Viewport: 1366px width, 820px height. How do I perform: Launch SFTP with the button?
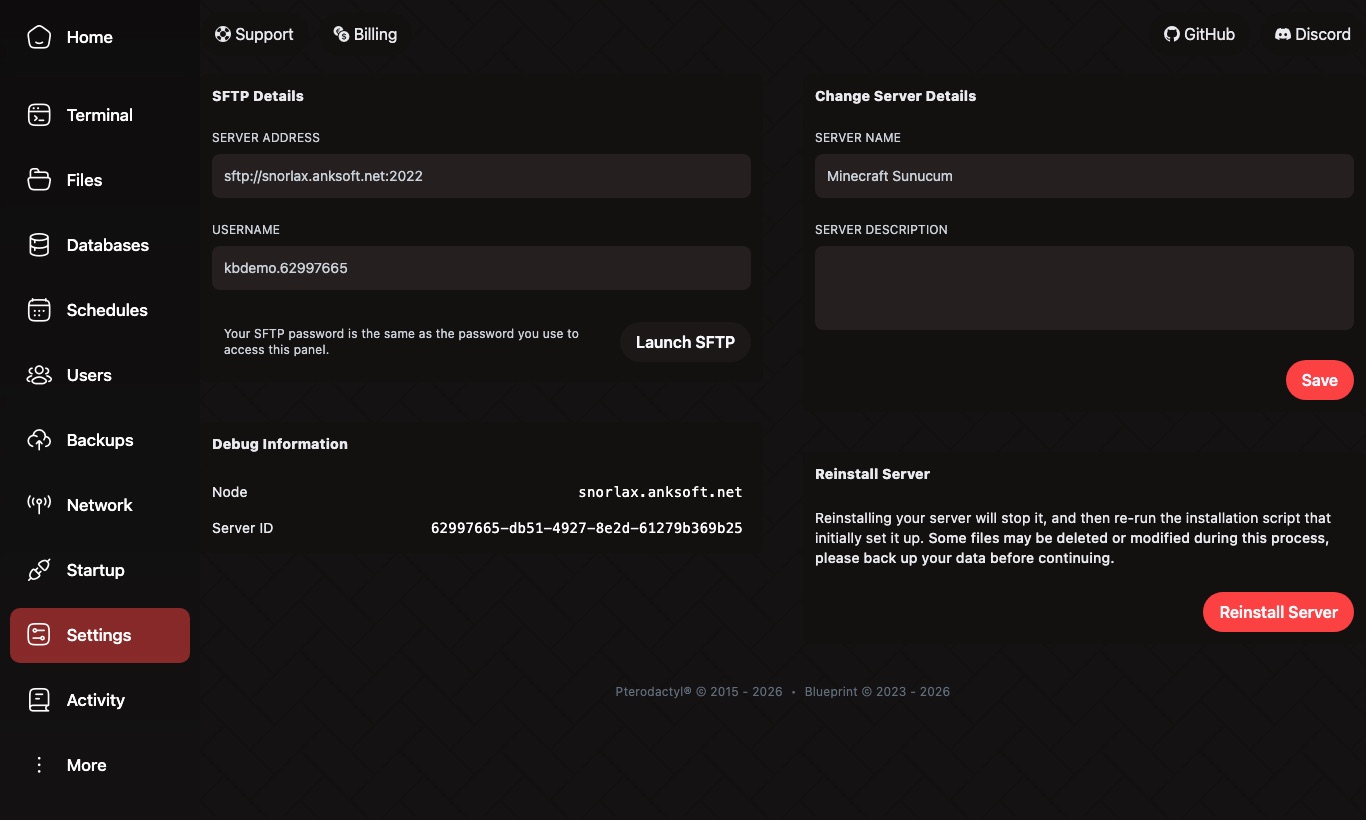click(x=685, y=342)
